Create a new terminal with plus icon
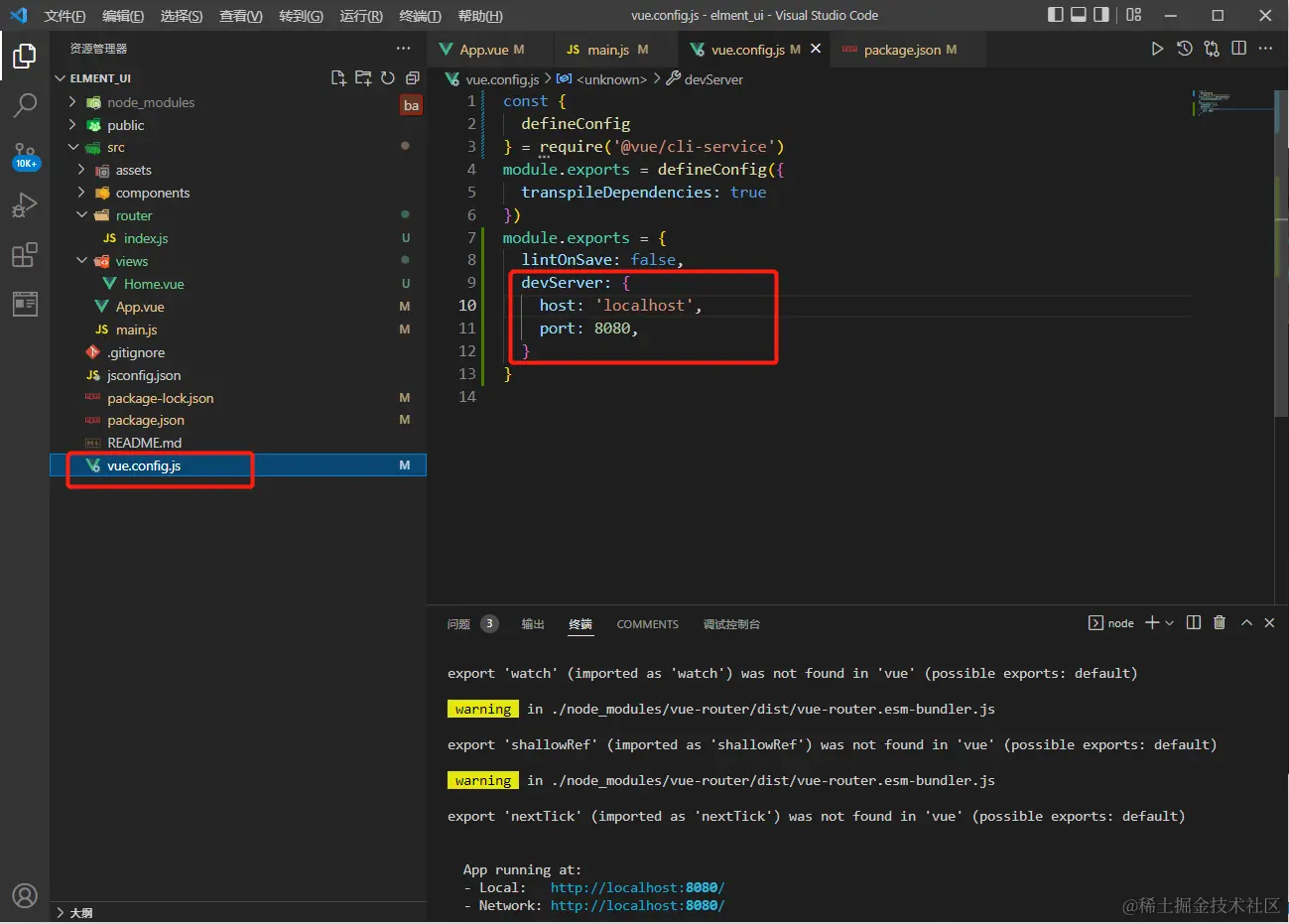 1152,623
